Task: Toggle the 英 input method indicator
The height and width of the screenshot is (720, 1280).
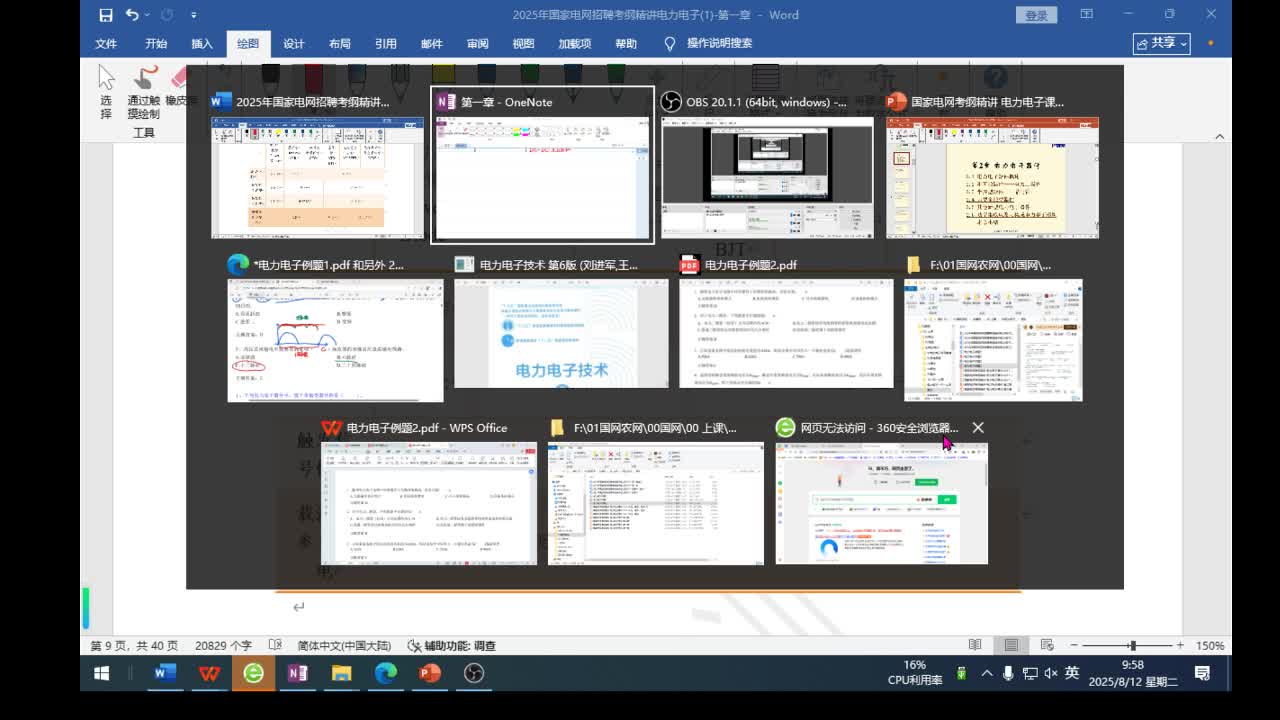Action: pyautogui.click(x=1072, y=673)
